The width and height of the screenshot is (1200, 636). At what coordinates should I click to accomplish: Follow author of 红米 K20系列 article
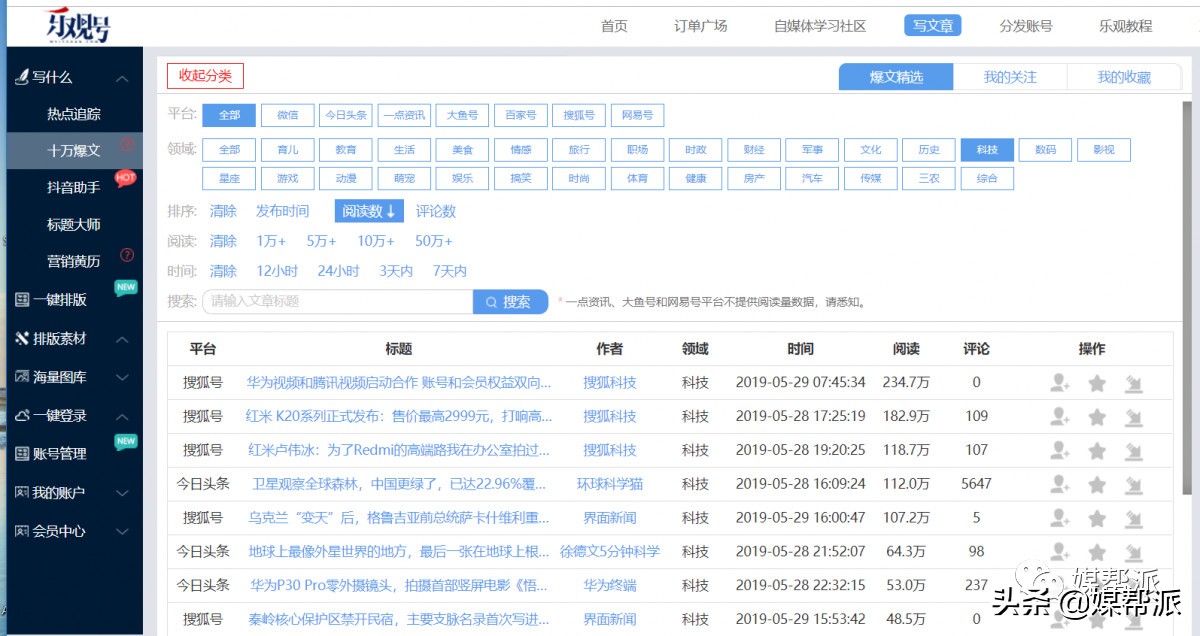[1060, 416]
